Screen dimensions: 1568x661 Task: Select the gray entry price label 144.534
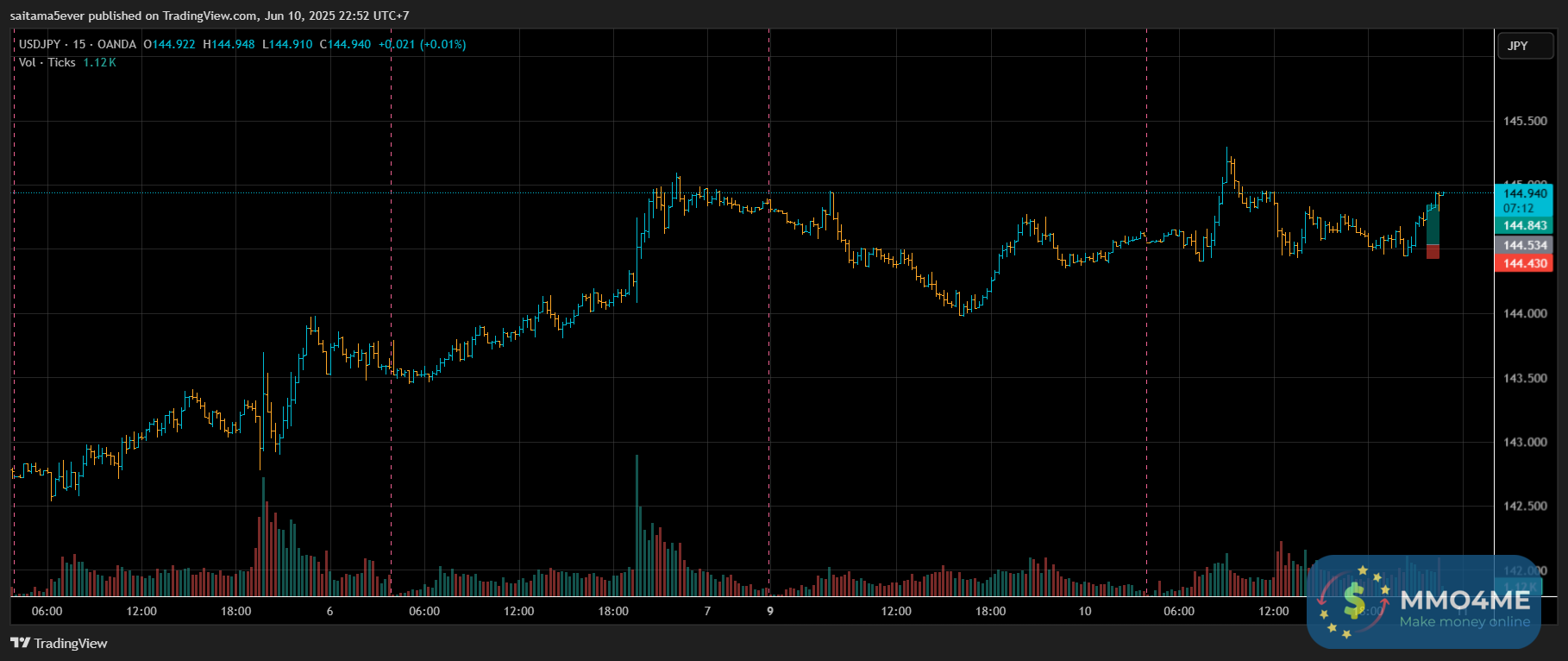tap(1524, 245)
